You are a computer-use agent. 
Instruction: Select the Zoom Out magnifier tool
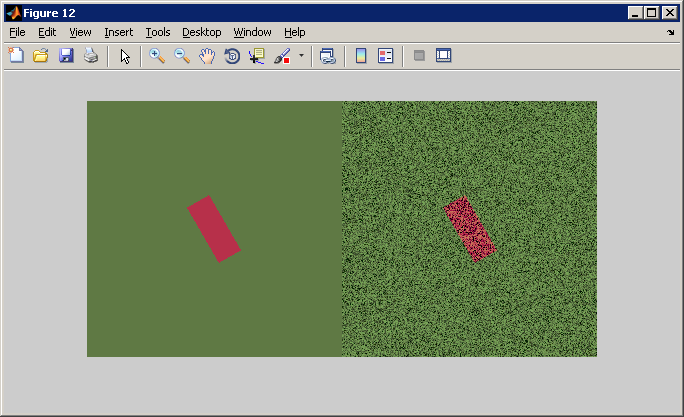click(181, 56)
